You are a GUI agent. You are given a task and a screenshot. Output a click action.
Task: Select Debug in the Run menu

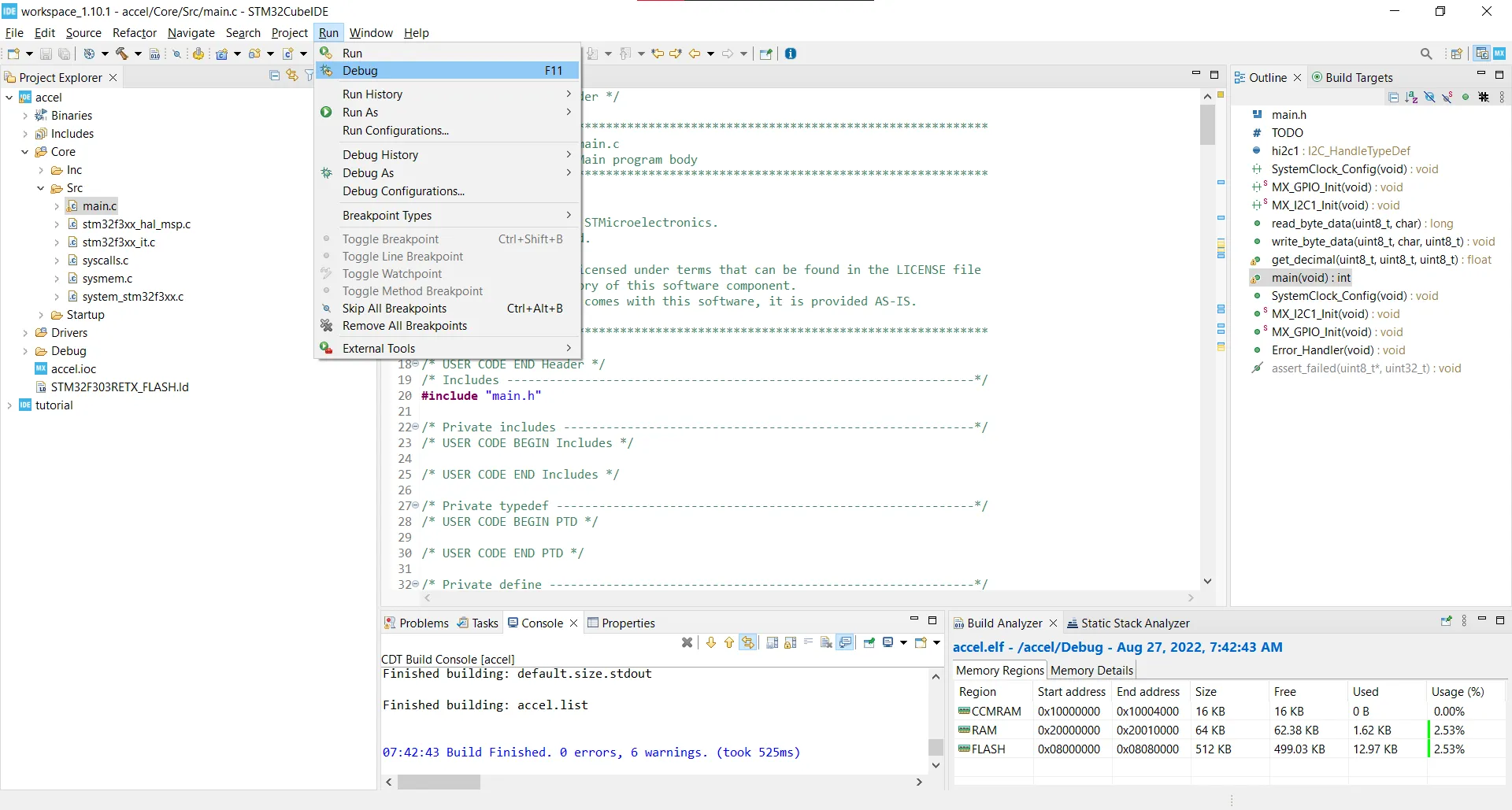[447, 71]
